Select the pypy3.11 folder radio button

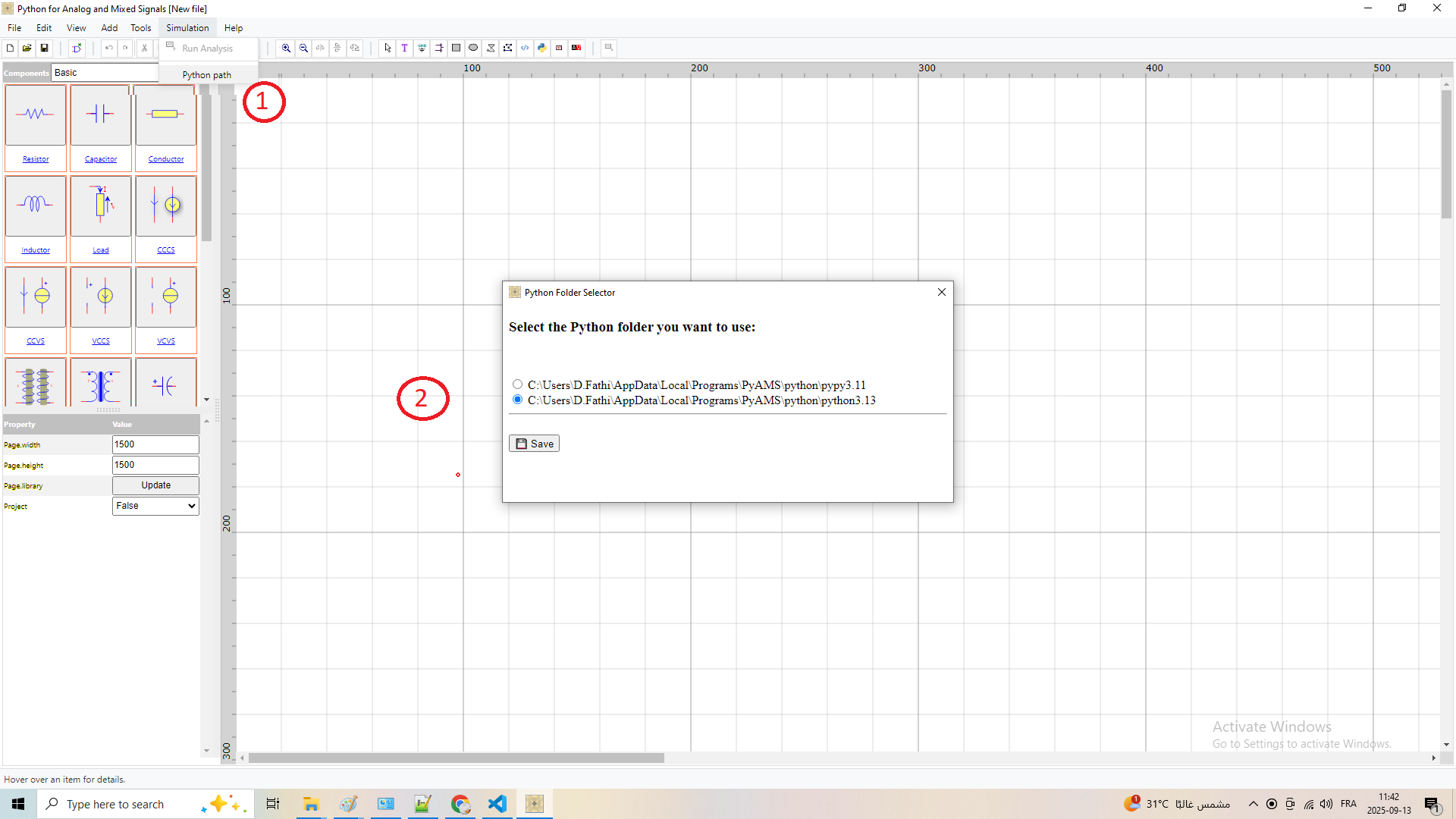pyautogui.click(x=517, y=384)
